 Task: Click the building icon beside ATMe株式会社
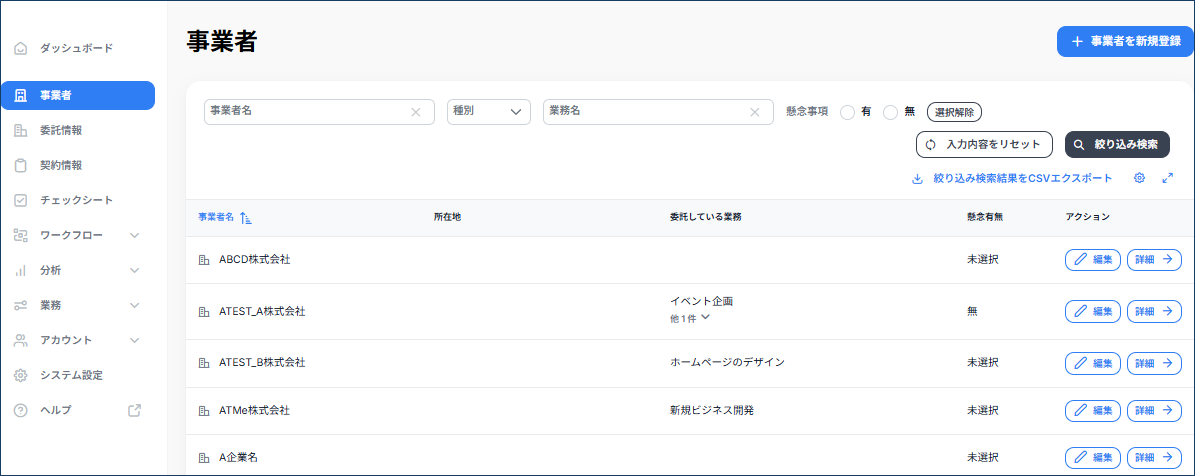pos(203,411)
